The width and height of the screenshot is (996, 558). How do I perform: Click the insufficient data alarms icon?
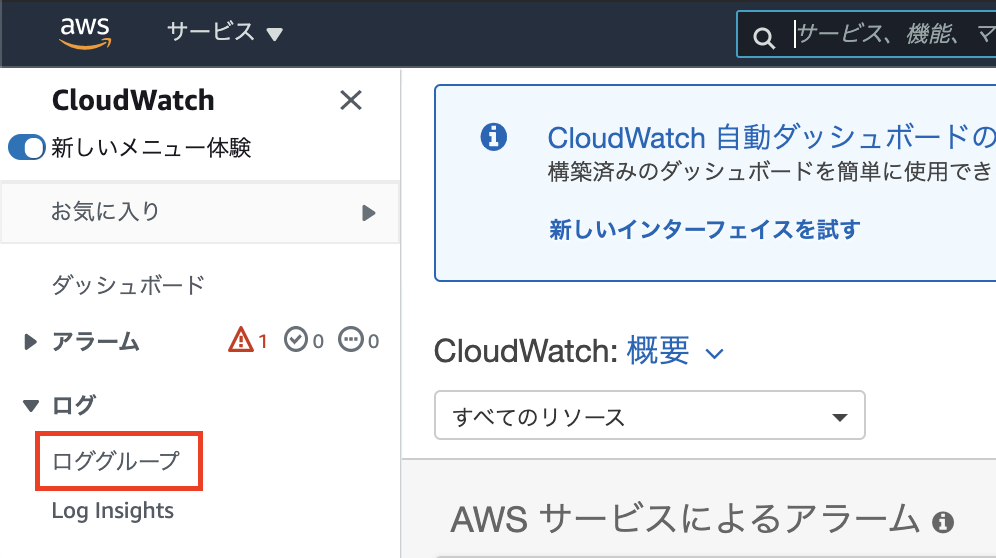click(351, 339)
